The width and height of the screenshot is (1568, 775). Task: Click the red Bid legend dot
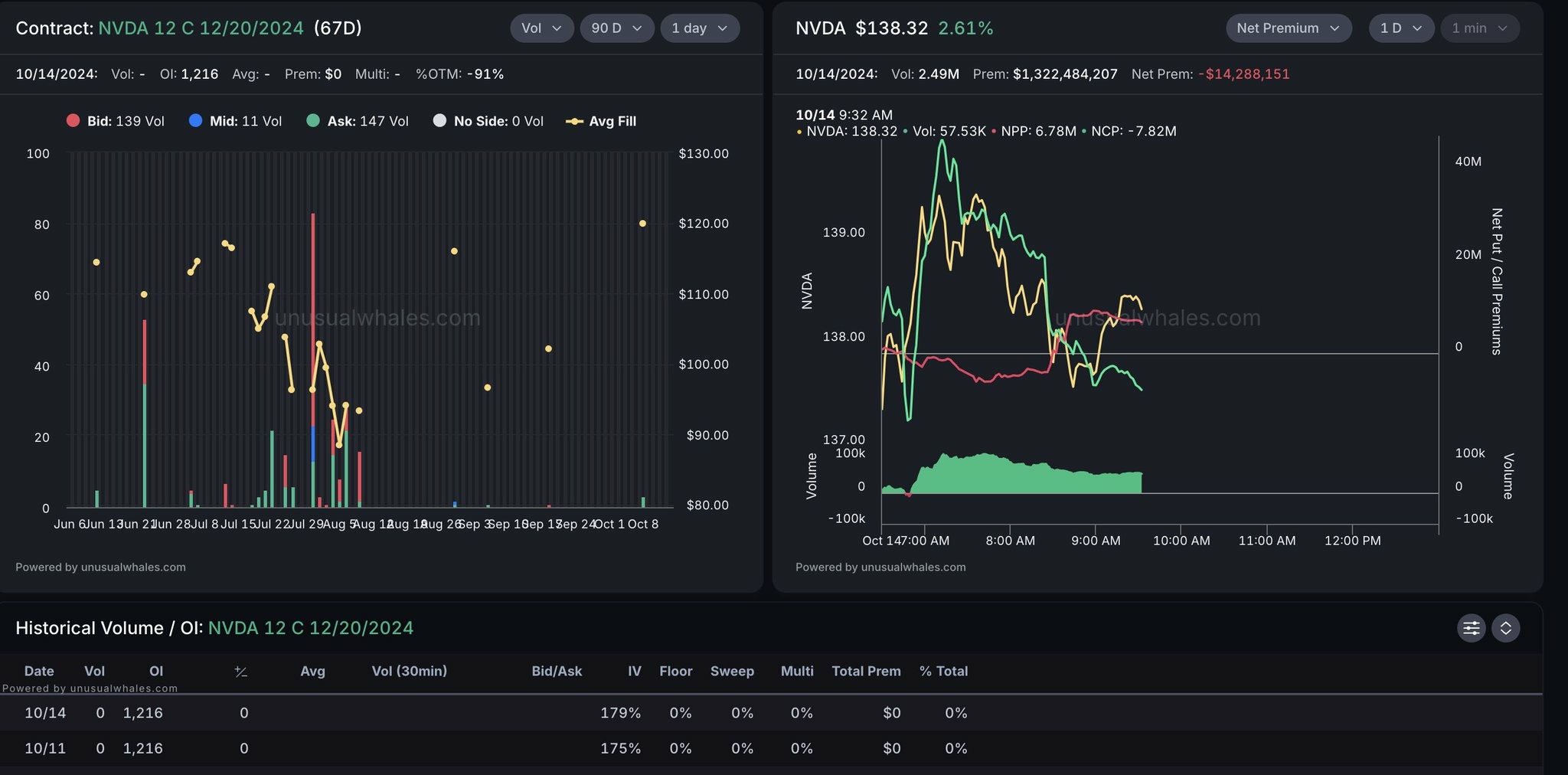coord(73,120)
